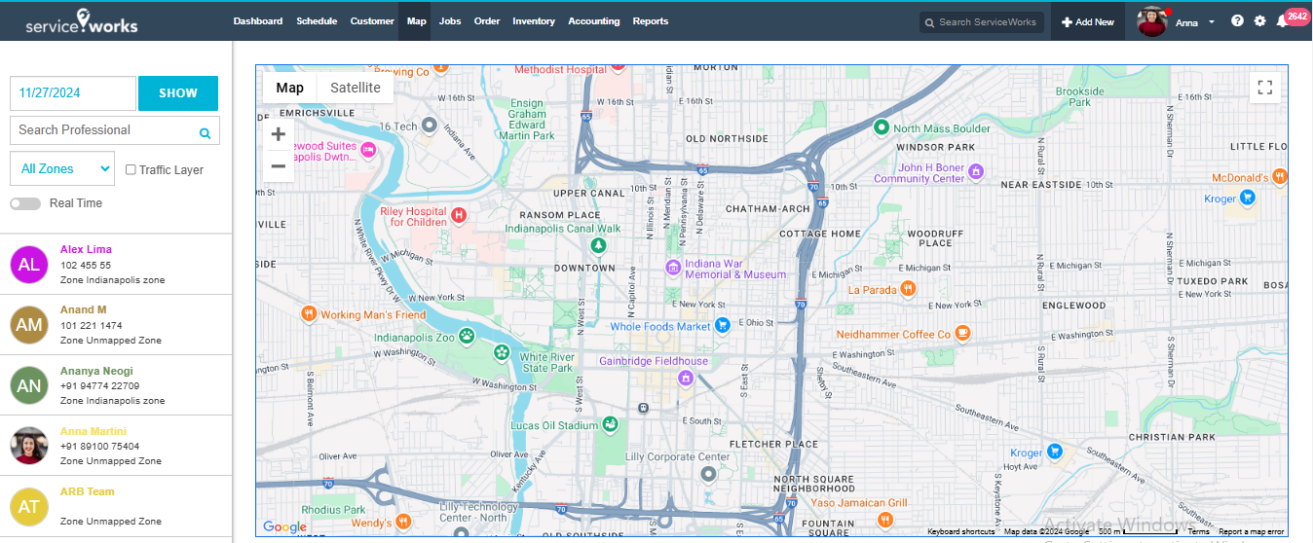Click the date field showing 11/27/2024
1313x543 pixels.
(x=73, y=93)
